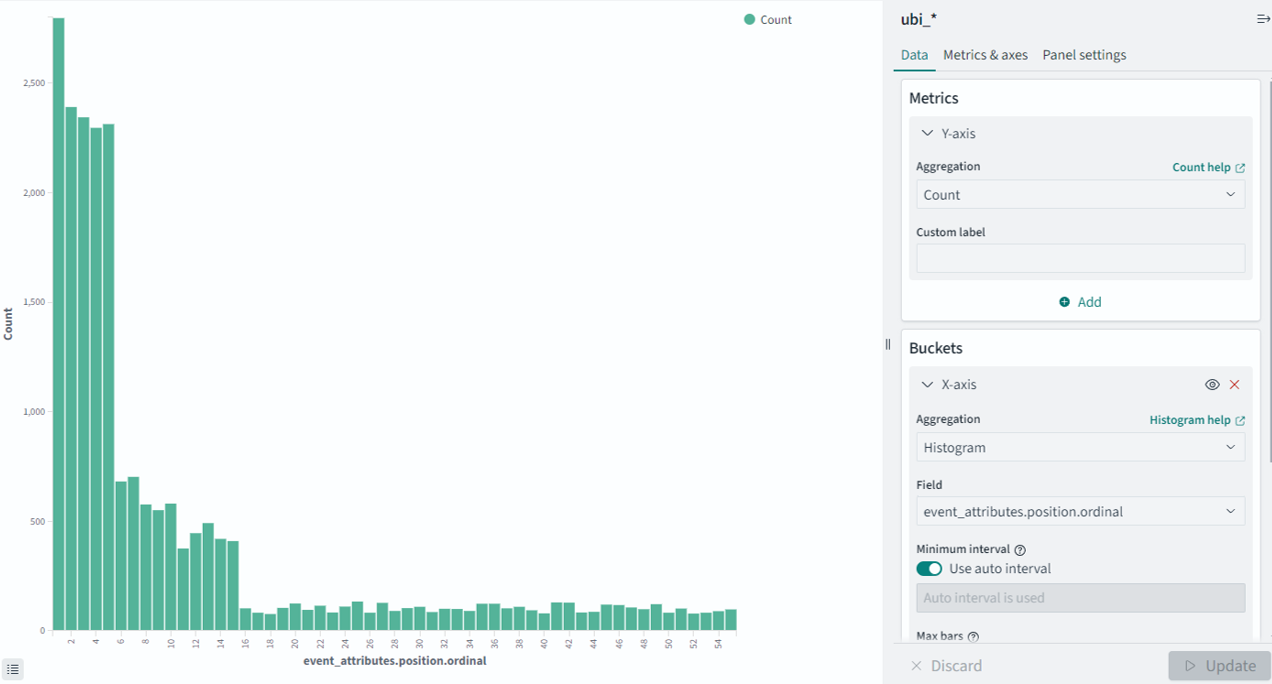Collapse the Y-axis metric section
The width and height of the screenshot is (1272, 684).
927,133
